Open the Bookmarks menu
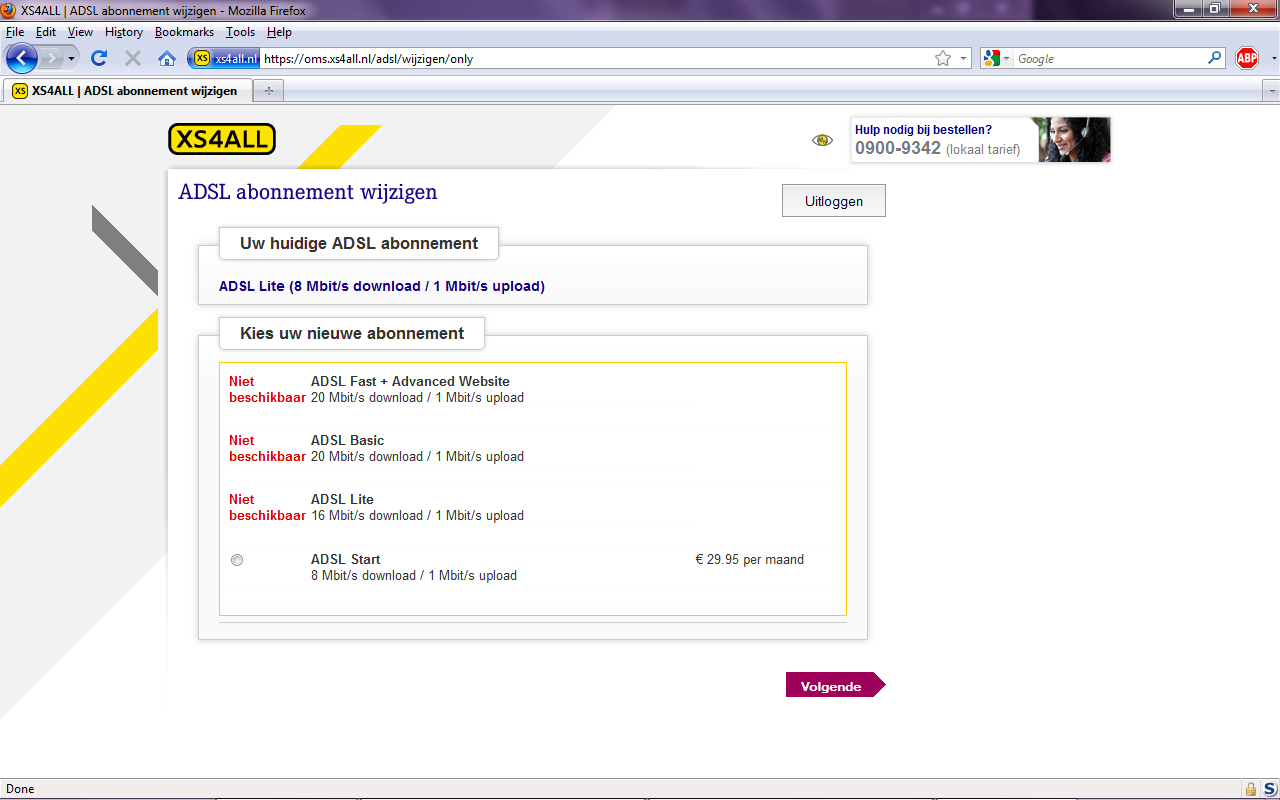This screenshot has width=1280, height=800. click(x=184, y=32)
